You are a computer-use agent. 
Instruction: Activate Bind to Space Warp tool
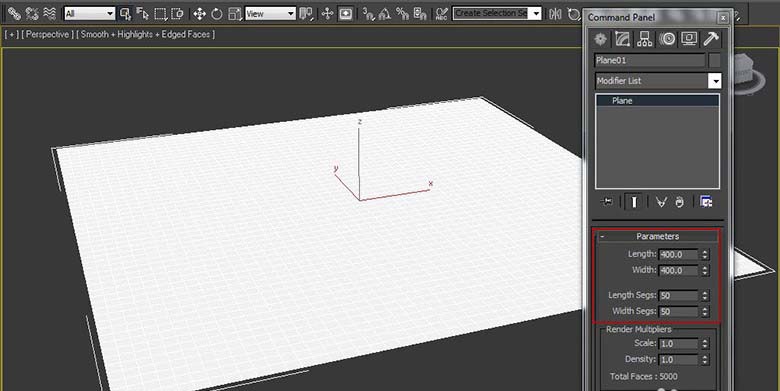pos(49,13)
